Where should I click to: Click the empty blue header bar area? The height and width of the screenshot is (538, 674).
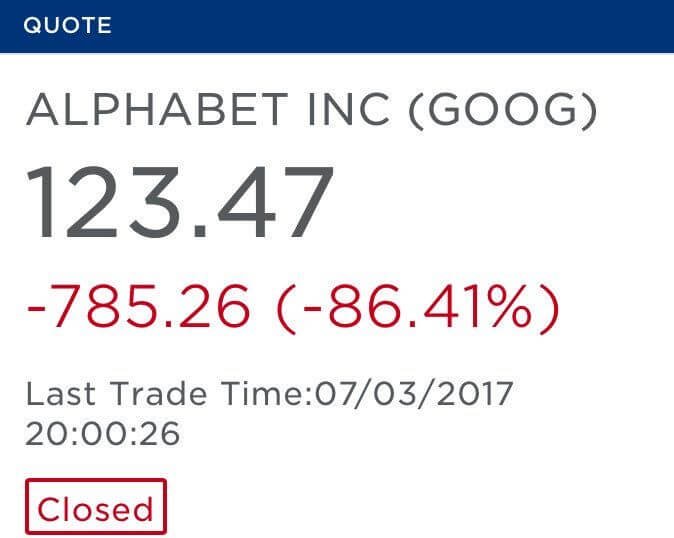pyautogui.click(x=400, y=26)
